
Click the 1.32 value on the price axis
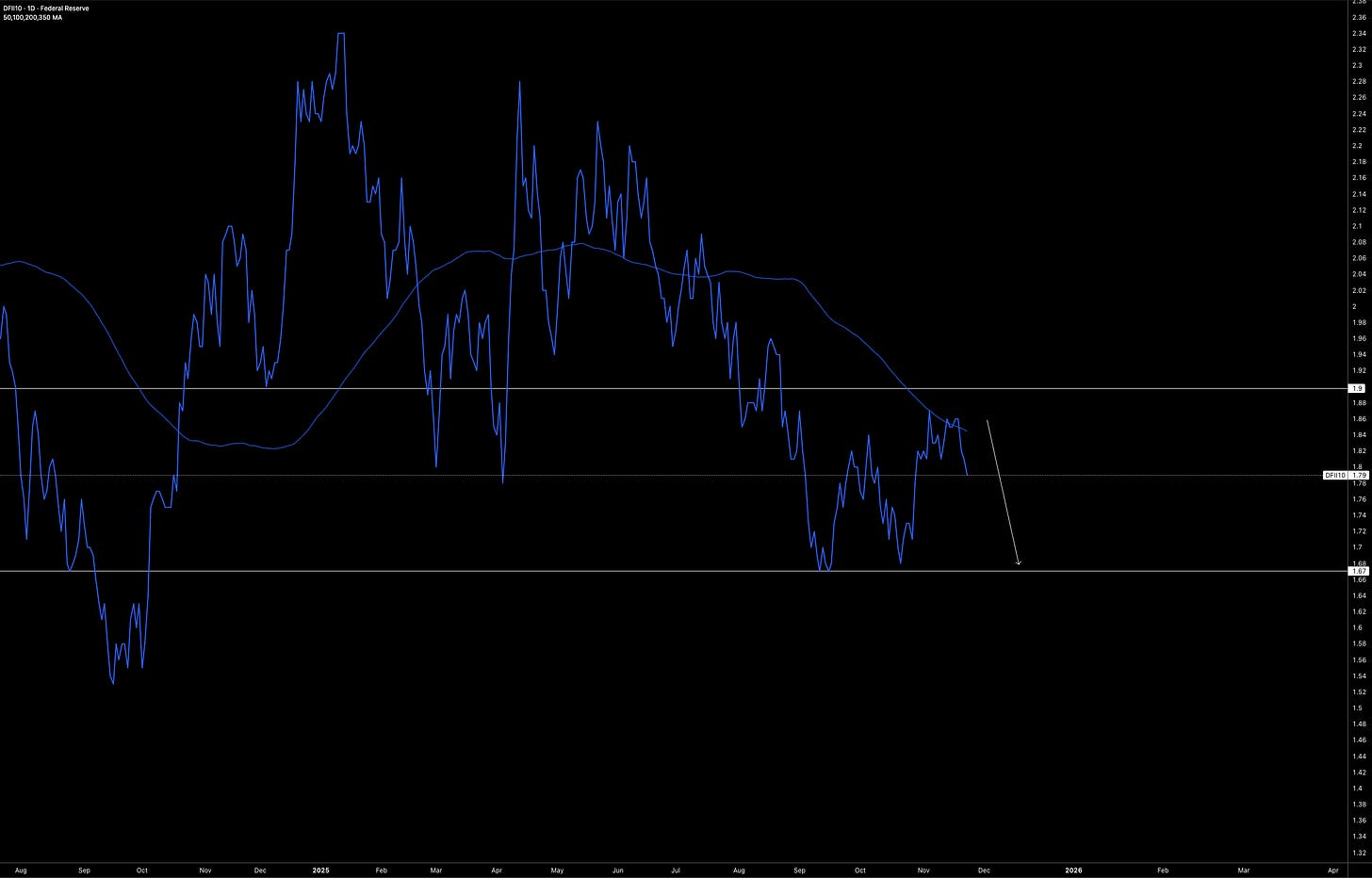[x=1359, y=853]
